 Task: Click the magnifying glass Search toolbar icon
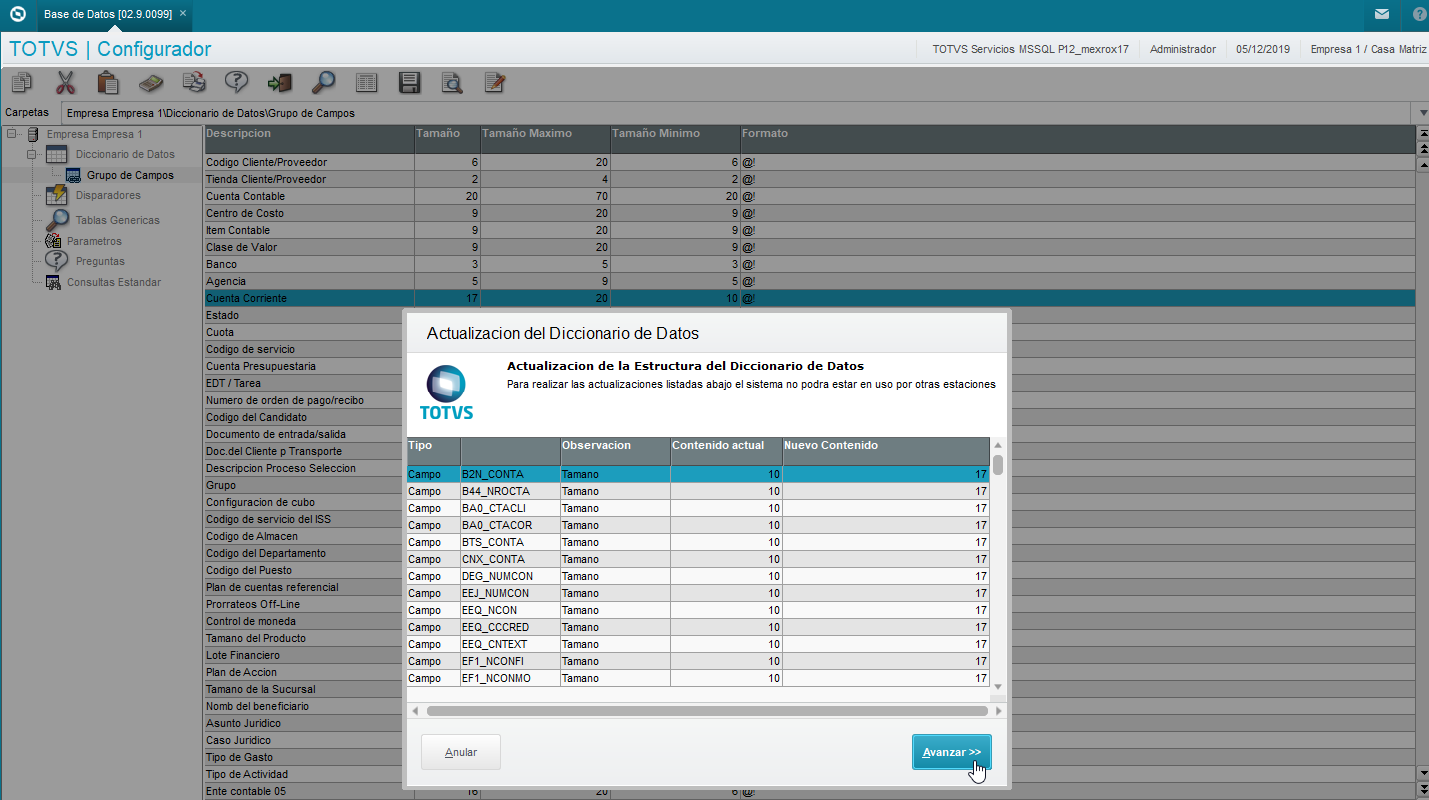(323, 83)
